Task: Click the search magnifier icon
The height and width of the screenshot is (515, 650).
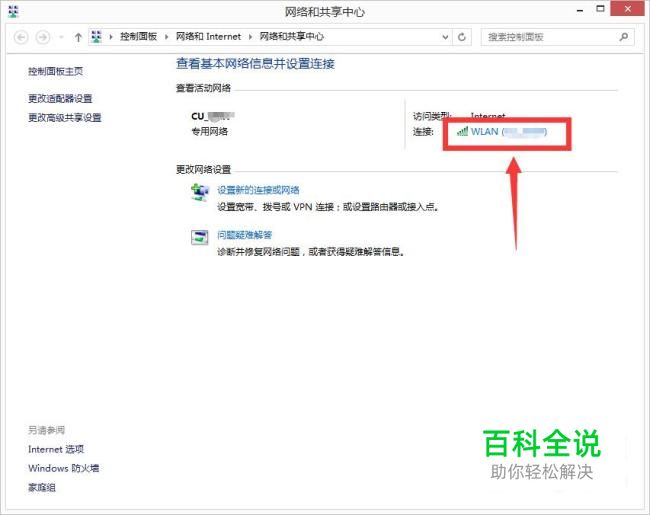Action: coord(623,37)
